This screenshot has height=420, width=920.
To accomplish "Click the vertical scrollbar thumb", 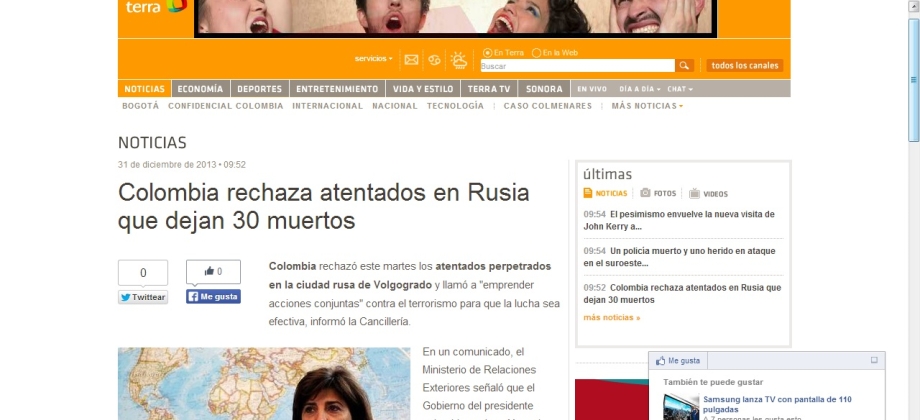I will 914,79.
